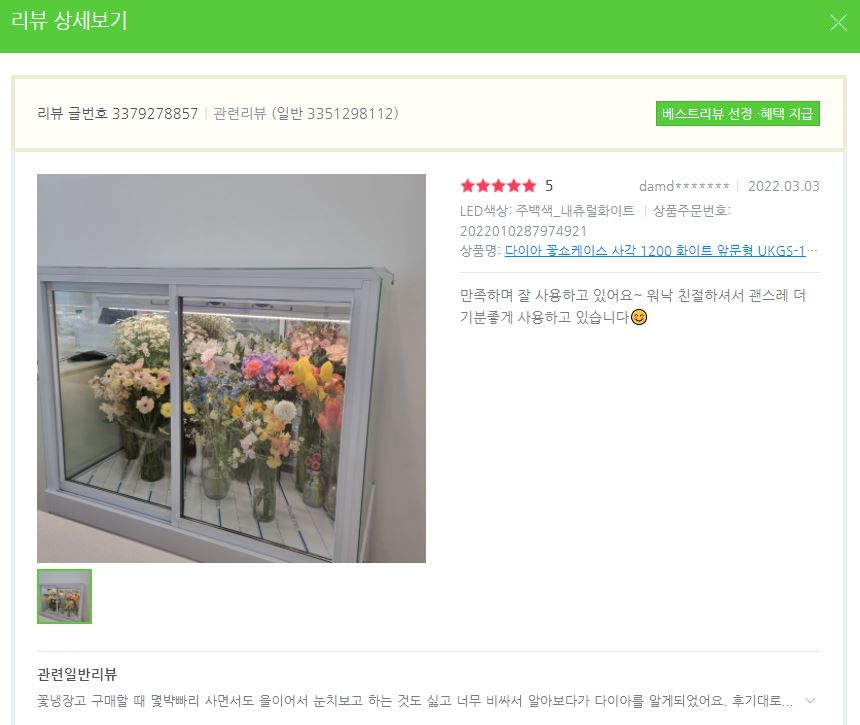Select the flower showcase thumbnail image
This screenshot has width=860, height=725.
(x=64, y=596)
